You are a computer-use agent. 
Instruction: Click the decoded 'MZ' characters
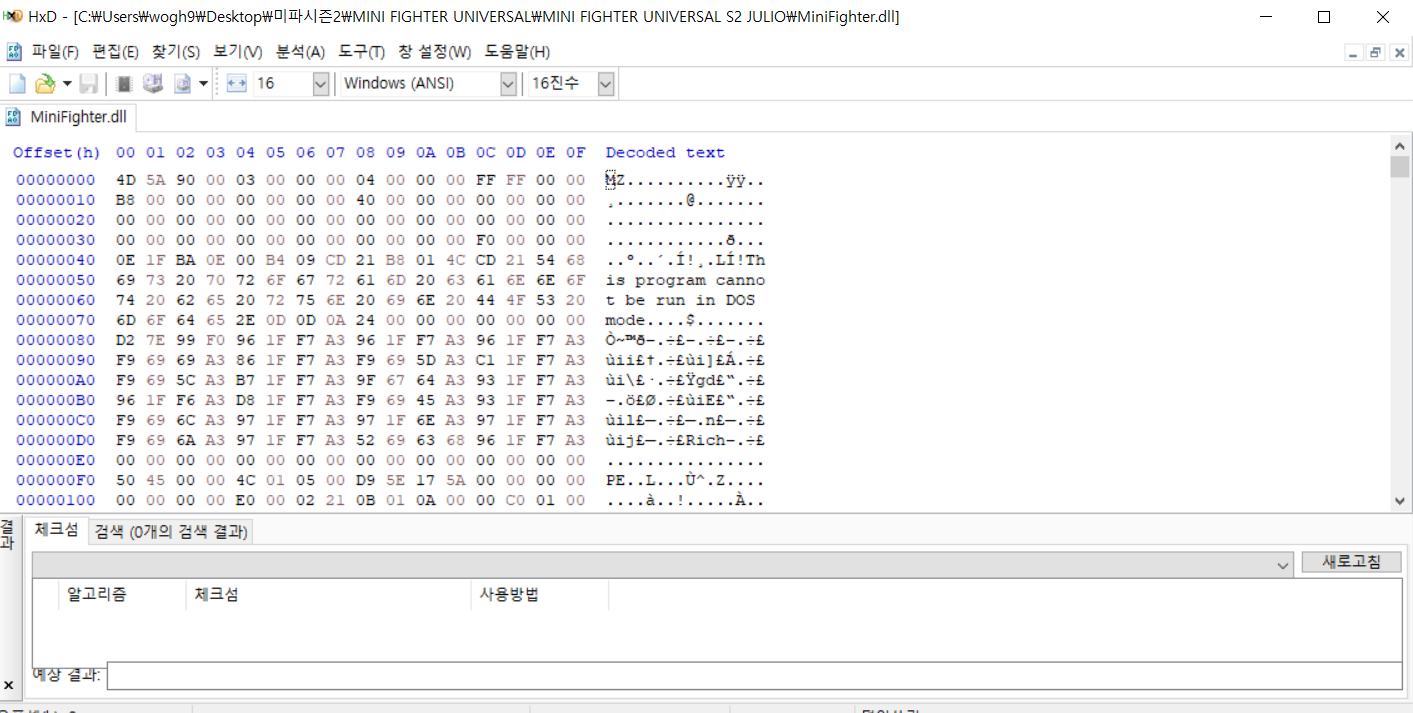[615, 180]
